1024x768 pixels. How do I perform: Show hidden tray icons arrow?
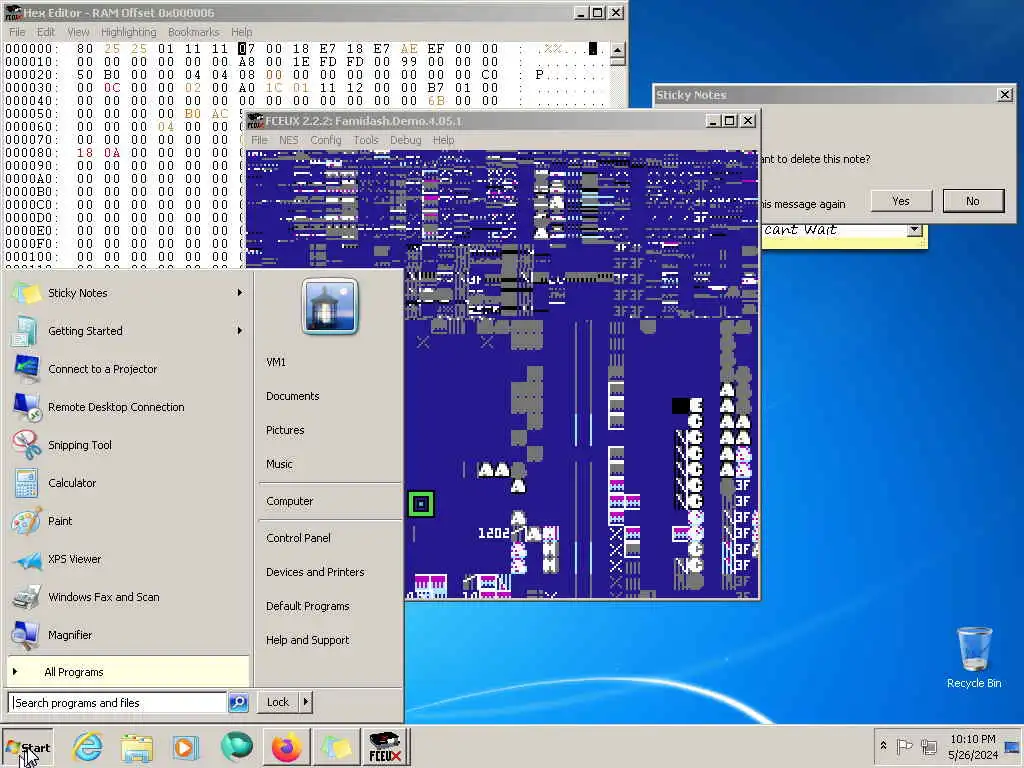[x=883, y=746]
